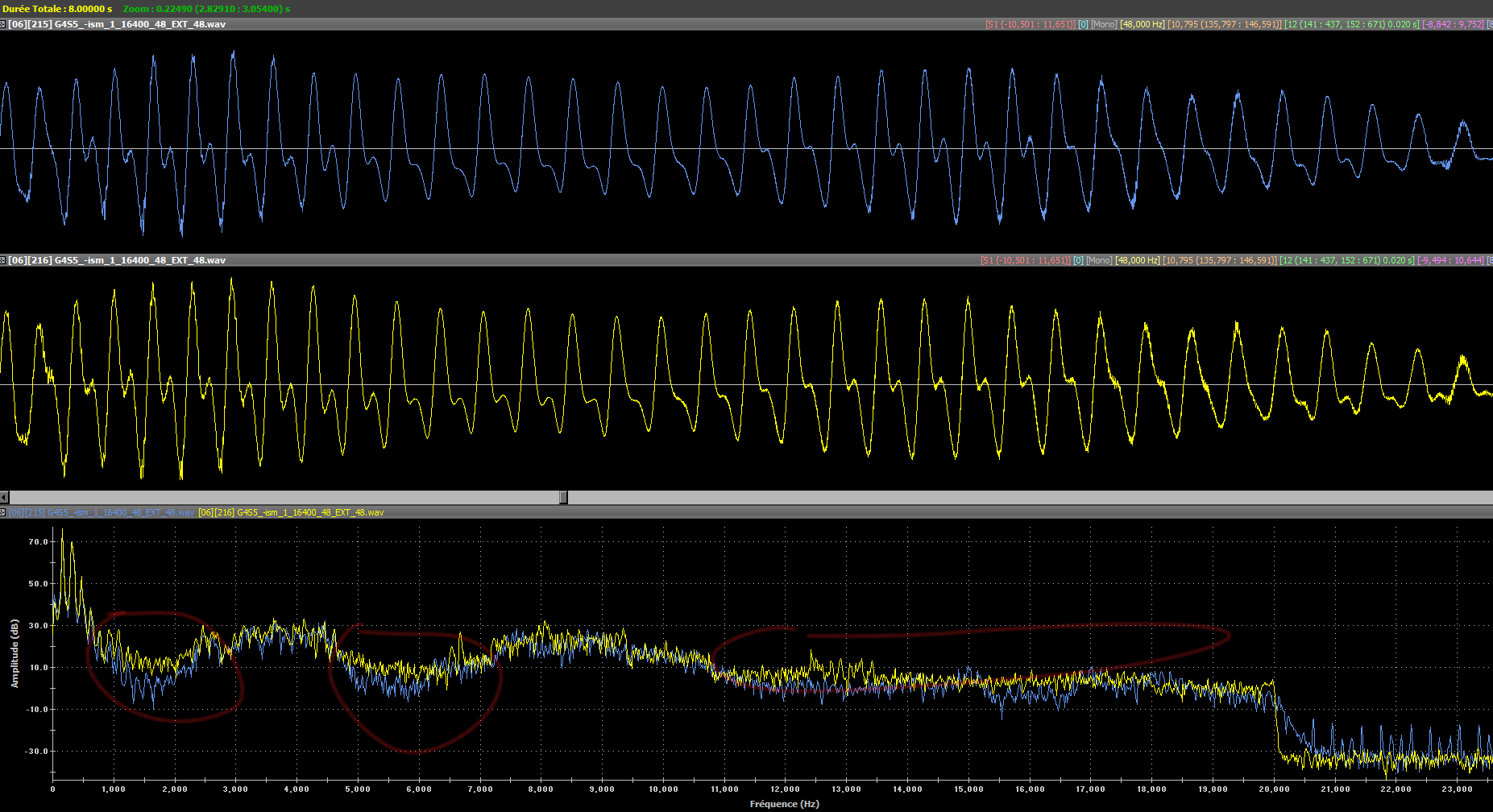The width and height of the screenshot is (1493, 812).
Task: Click the 20,000 tick on the frequency axis
Action: (x=1274, y=789)
